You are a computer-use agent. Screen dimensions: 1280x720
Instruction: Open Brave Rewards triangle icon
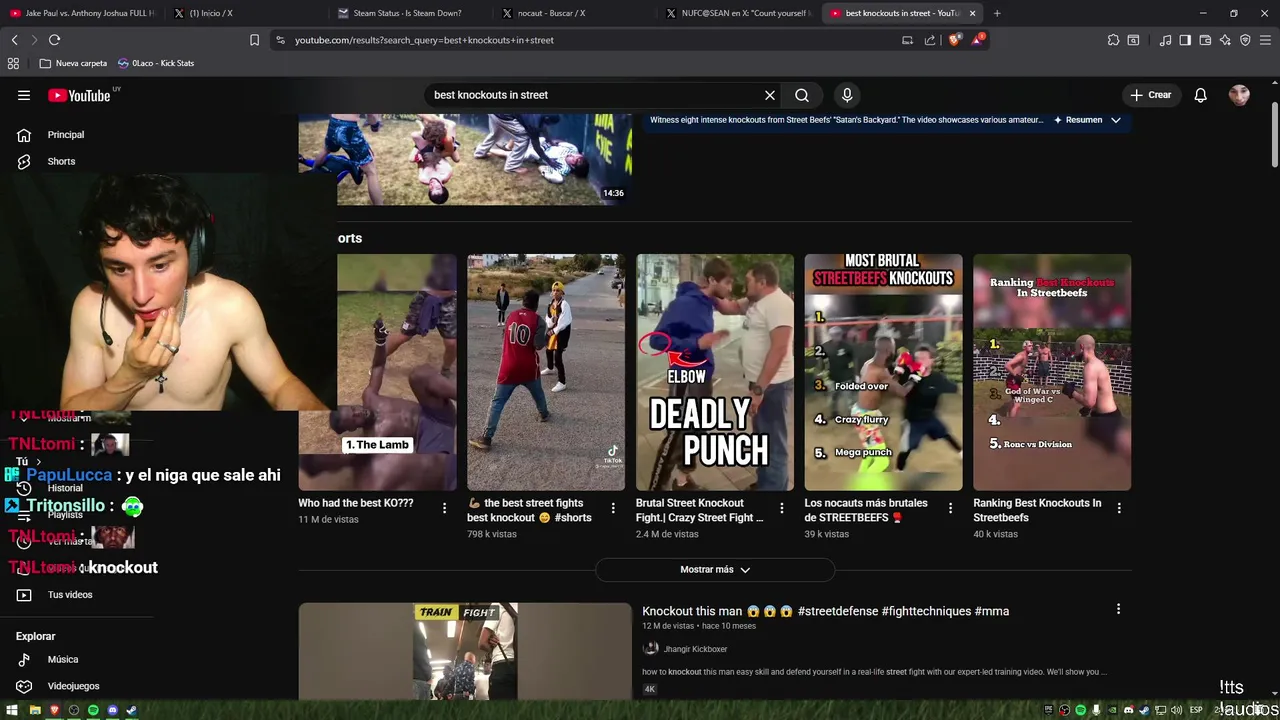click(x=979, y=40)
